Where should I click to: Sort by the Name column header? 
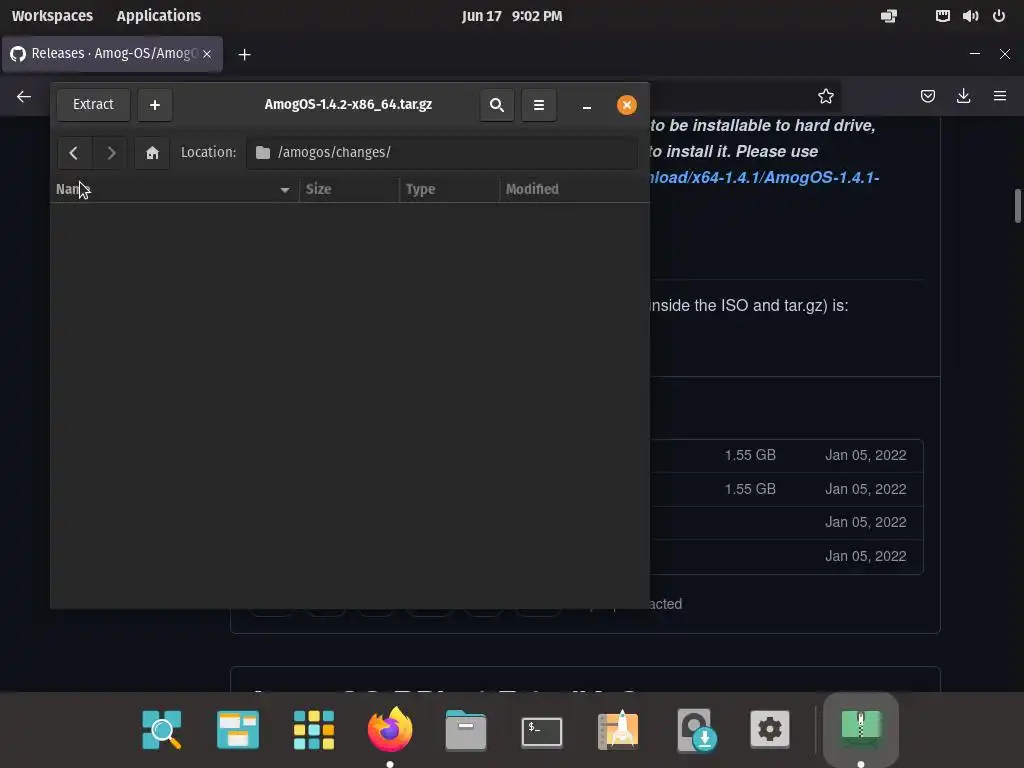(174, 189)
